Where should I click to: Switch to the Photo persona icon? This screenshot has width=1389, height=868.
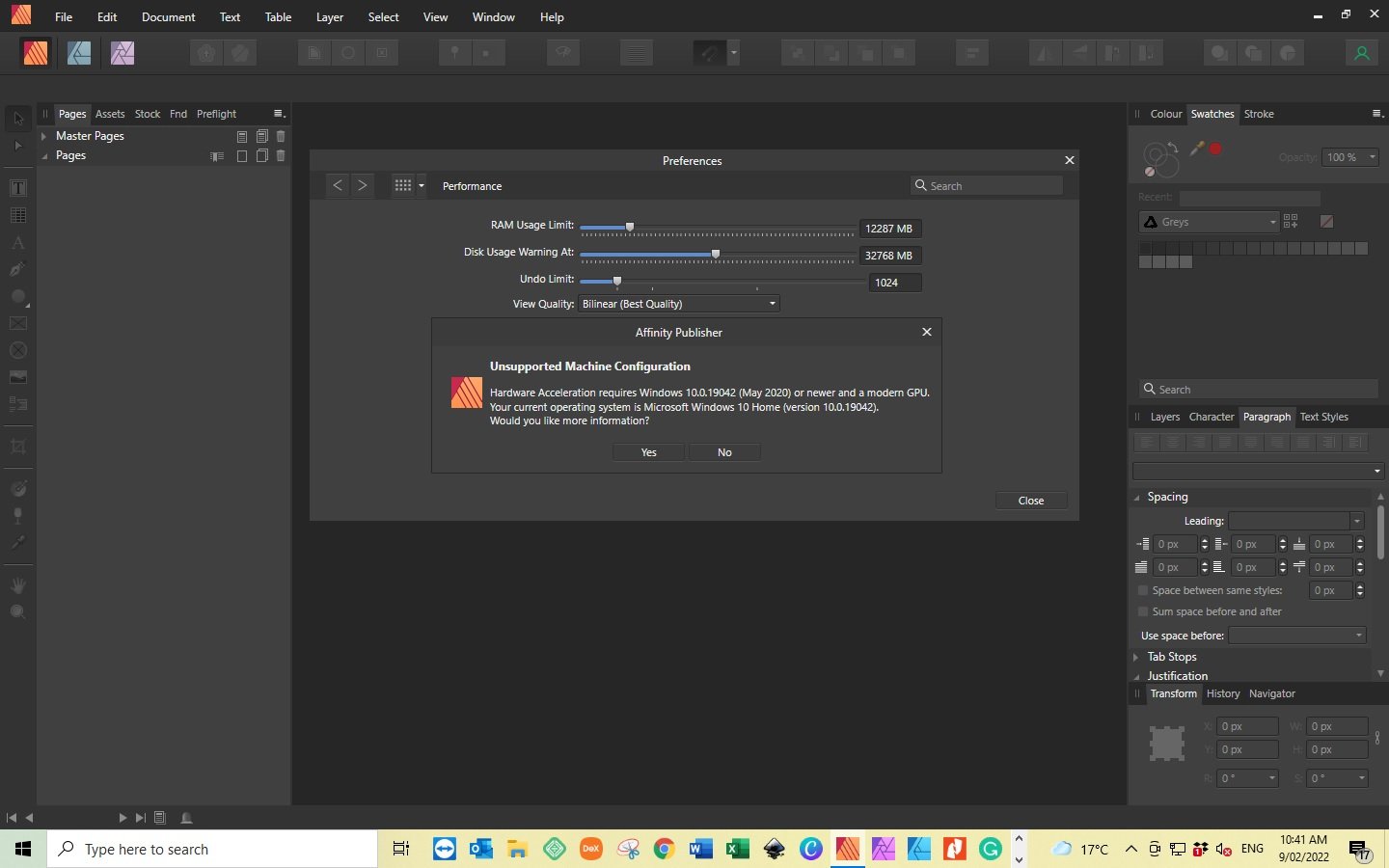[x=123, y=53]
